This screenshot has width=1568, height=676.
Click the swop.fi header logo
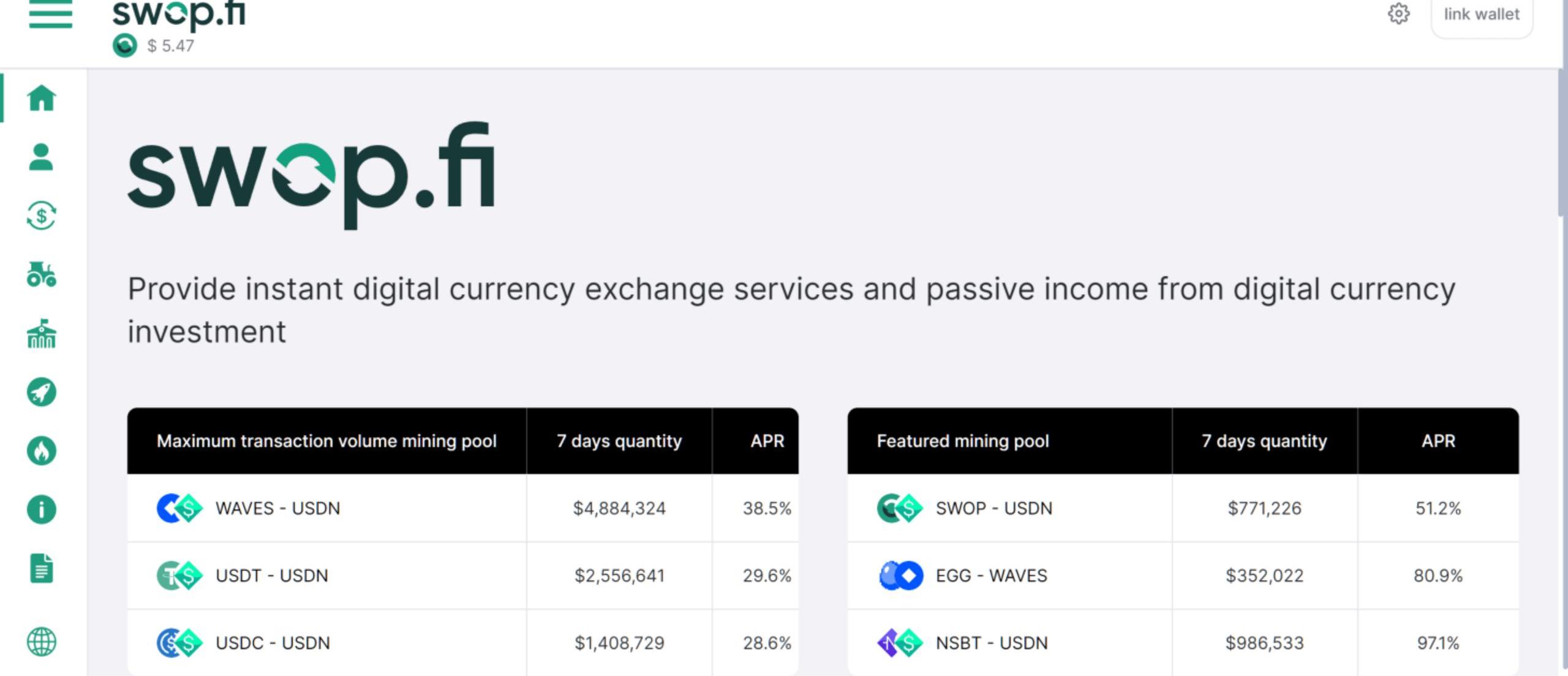(x=179, y=13)
